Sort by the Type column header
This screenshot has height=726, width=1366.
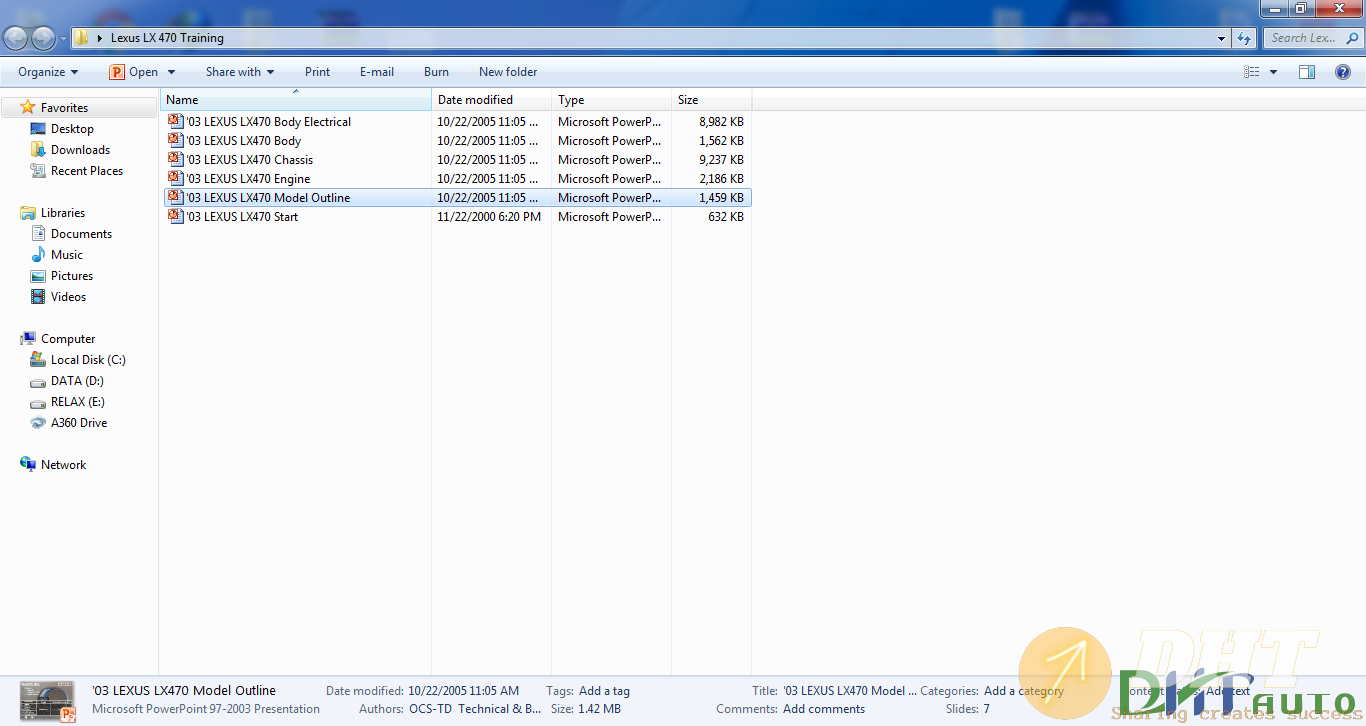(612, 100)
